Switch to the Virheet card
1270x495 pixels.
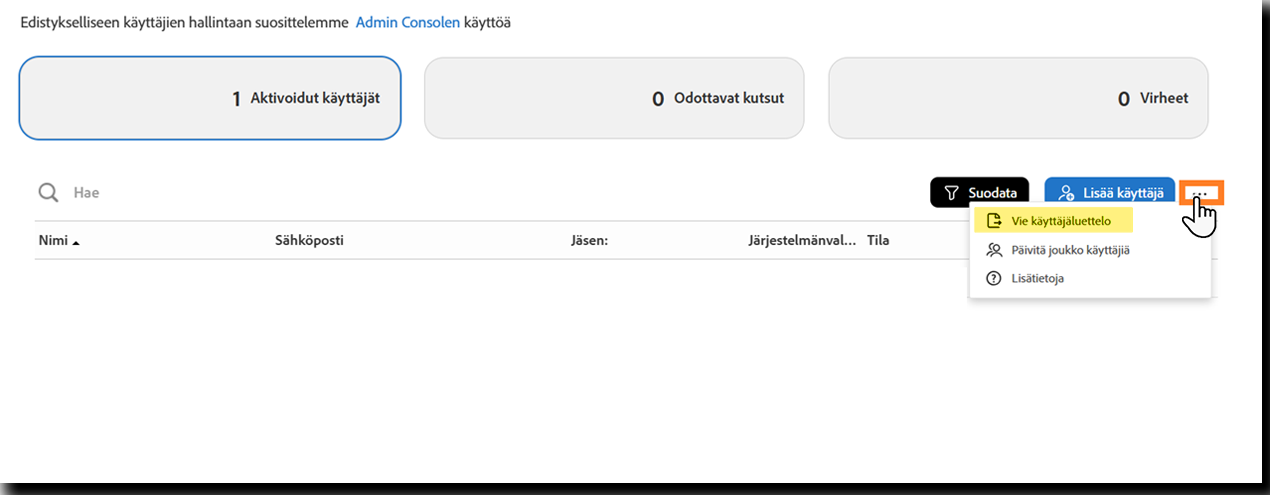(x=1018, y=98)
